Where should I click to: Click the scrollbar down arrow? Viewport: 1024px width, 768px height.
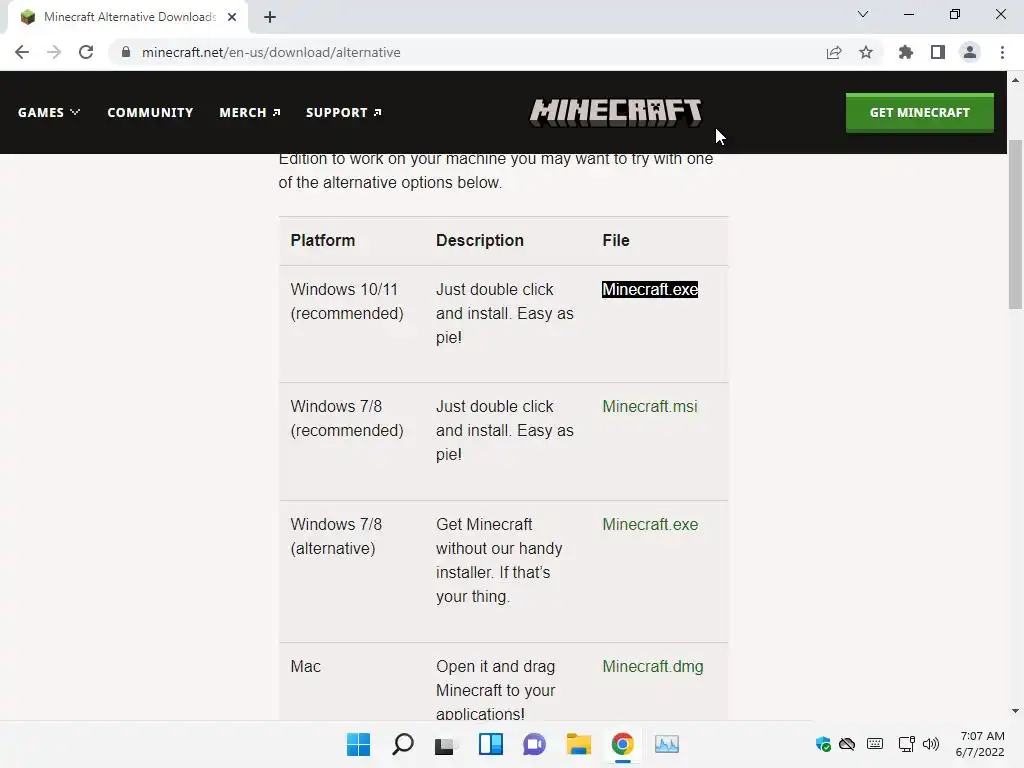[x=1015, y=711]
